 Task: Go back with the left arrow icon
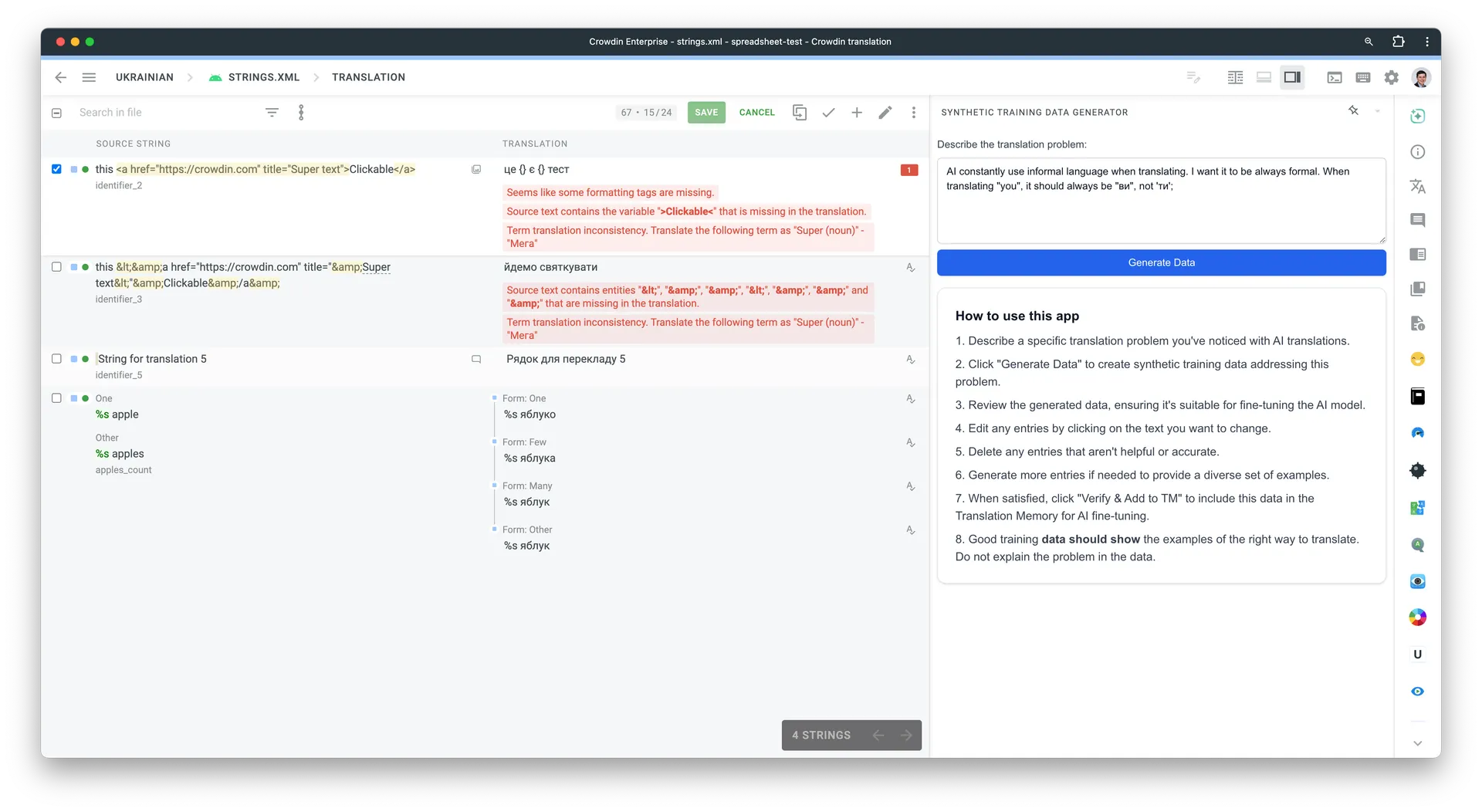tap(61, 77)
